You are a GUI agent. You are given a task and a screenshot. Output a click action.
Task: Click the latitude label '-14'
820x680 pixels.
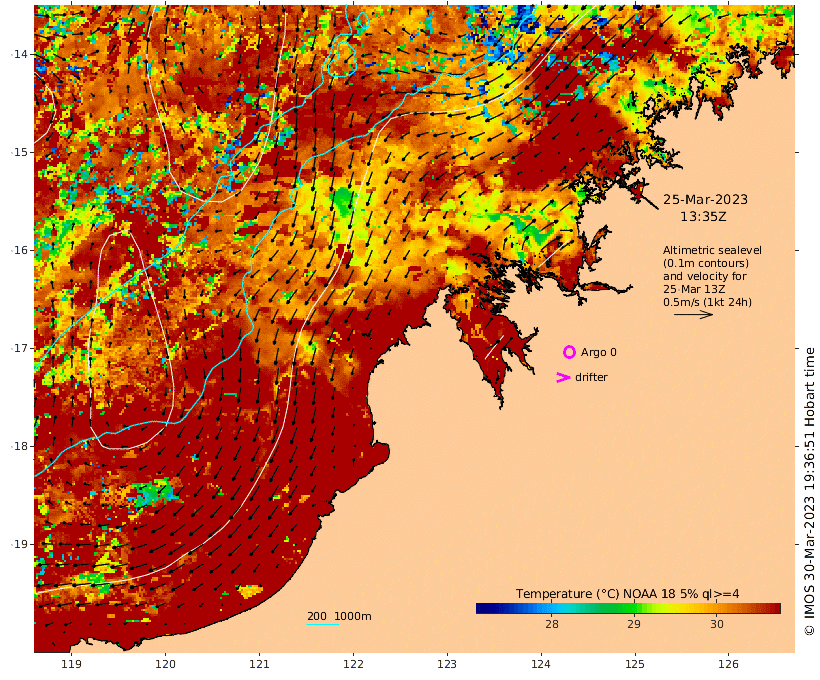[20, 54]
